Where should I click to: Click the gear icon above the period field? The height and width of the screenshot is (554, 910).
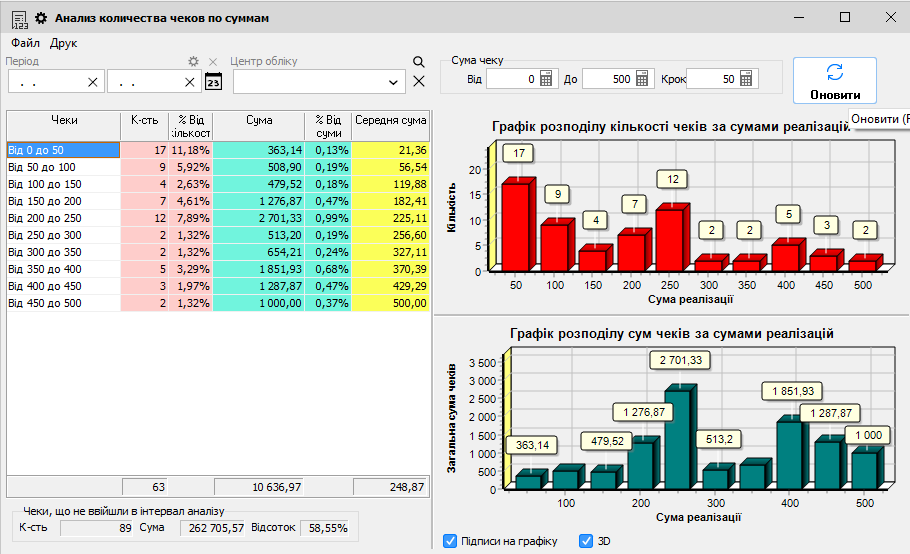pyautogui.click(x=194, y=62)
